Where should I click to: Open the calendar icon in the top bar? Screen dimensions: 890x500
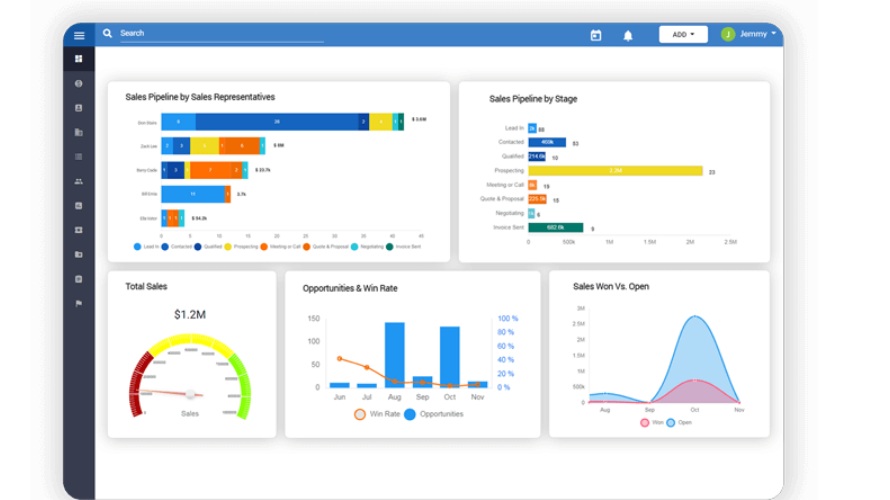[x=596, y=35]
